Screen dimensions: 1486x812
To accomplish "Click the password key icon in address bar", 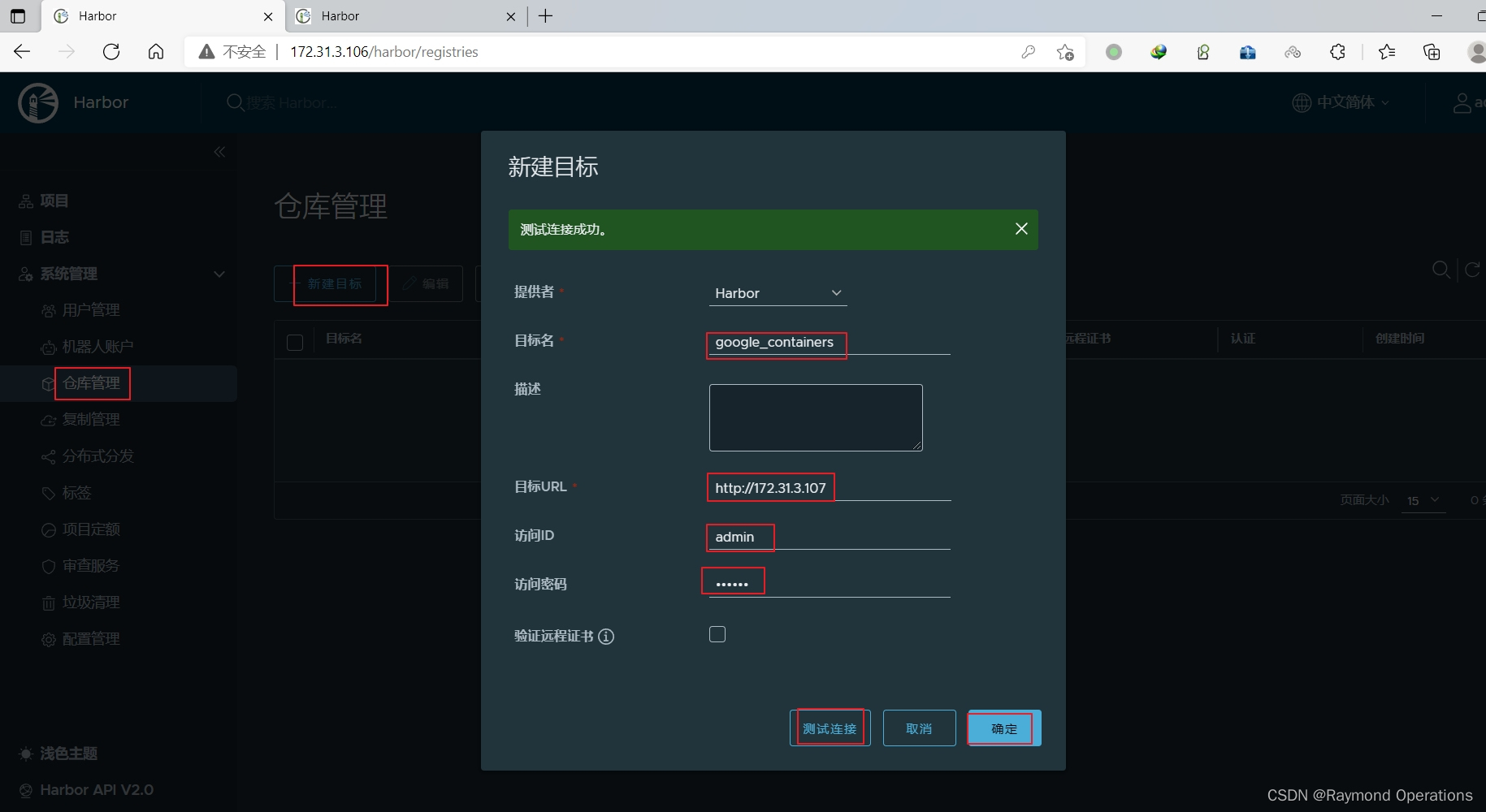I will click(x=1029, y=52).
